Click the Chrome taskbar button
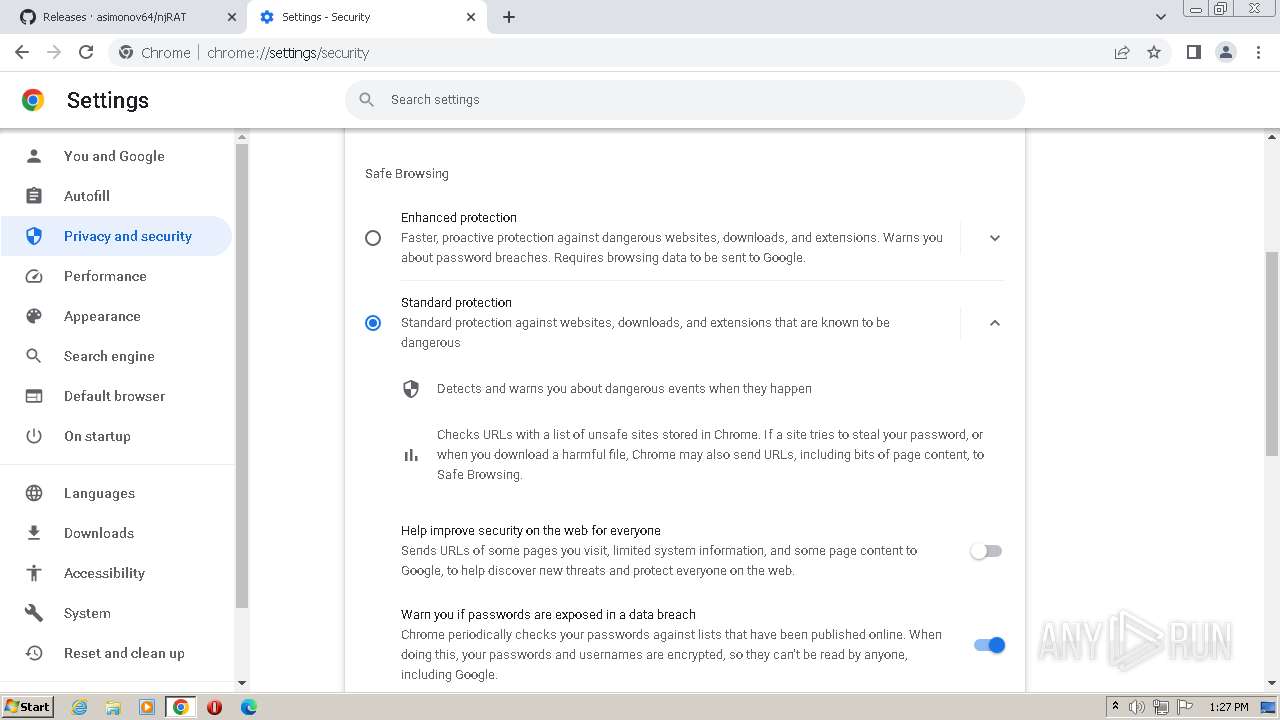1280x720 pixels. 181,707
